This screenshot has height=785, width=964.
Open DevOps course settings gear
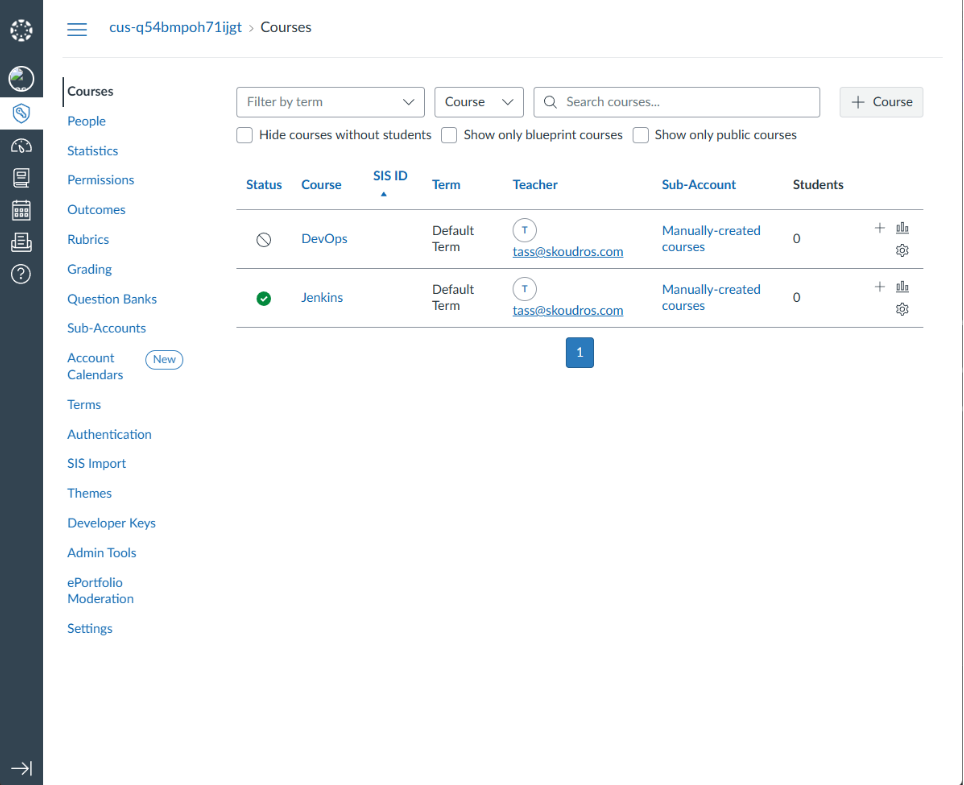point(902,250)
